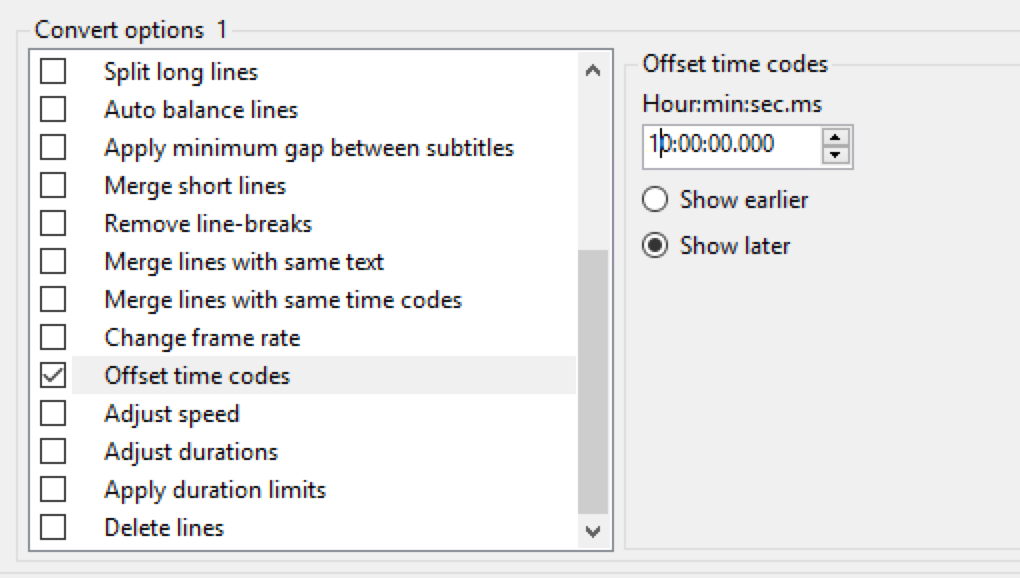
Task: Tick the Change frame rate checkbox
Action: [x=52, y=338]
